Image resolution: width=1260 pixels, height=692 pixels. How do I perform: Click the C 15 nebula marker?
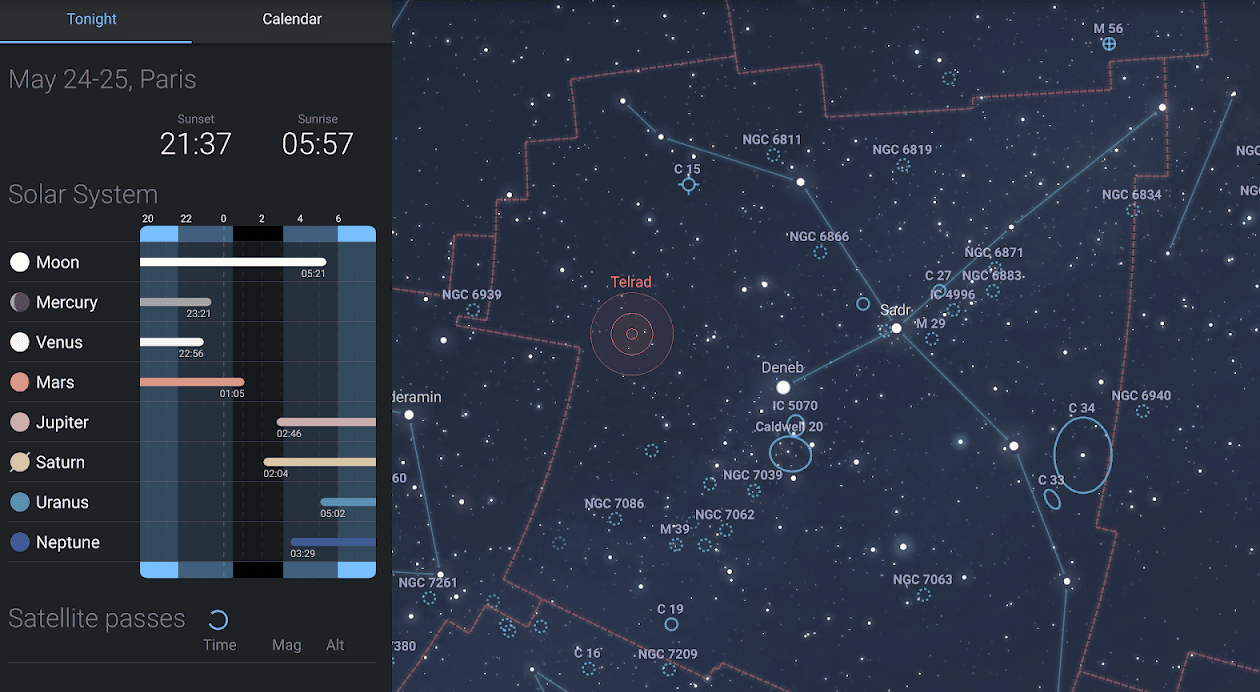pos(688,184)
